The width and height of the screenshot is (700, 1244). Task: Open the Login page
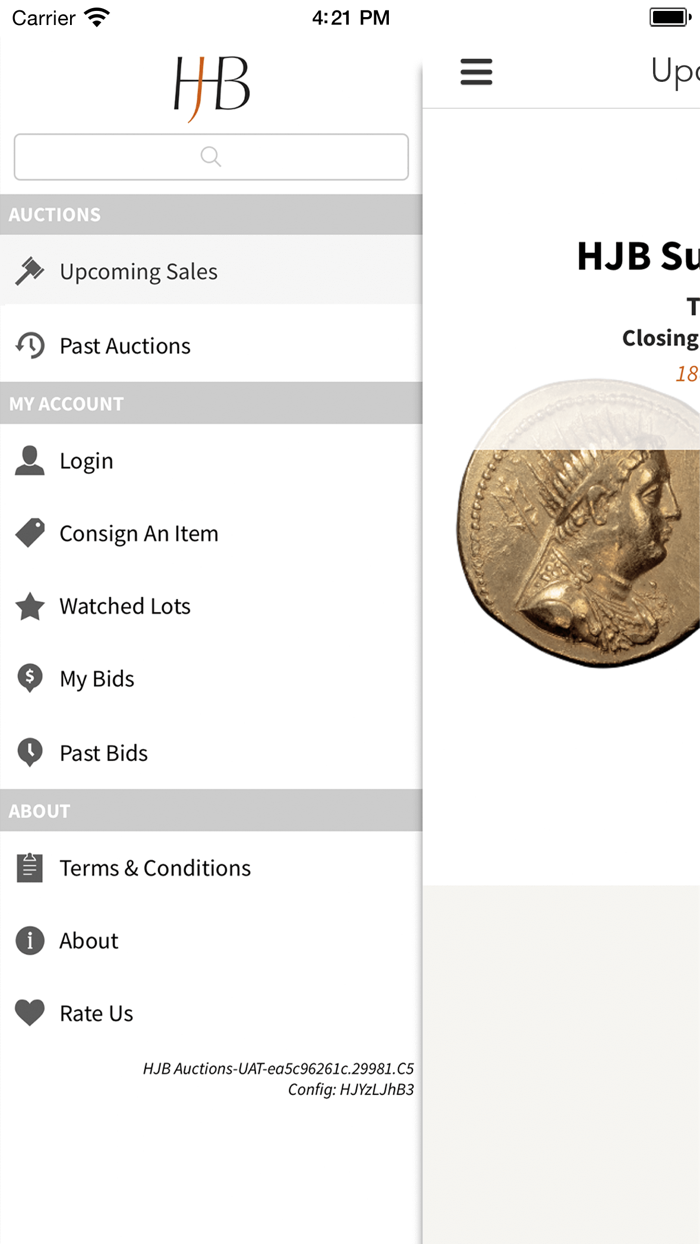(x=87, y=460)
